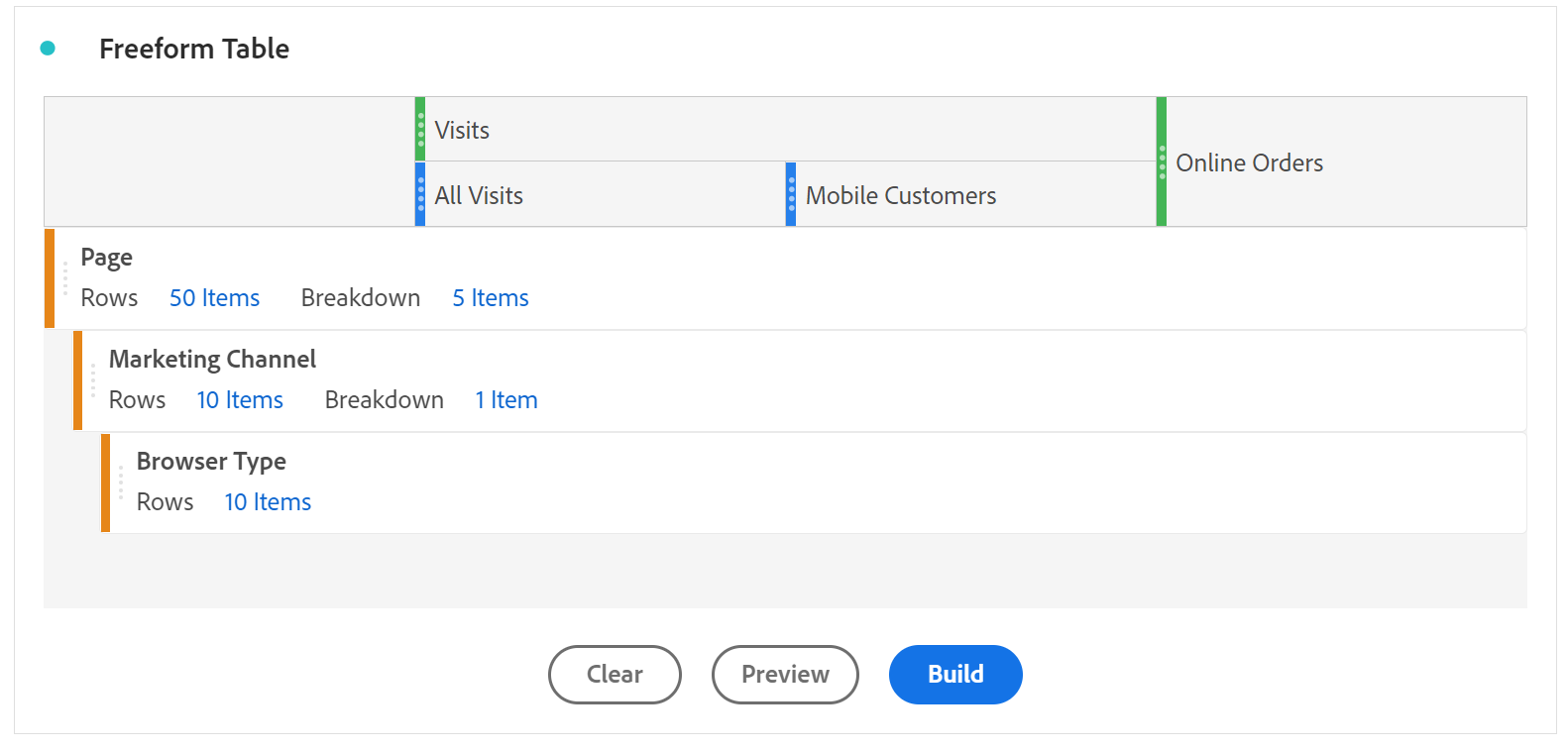1568x752 pixels.
Task: Open Marketing Channel breakdown 1 Item
Action: tap(506, 400)
